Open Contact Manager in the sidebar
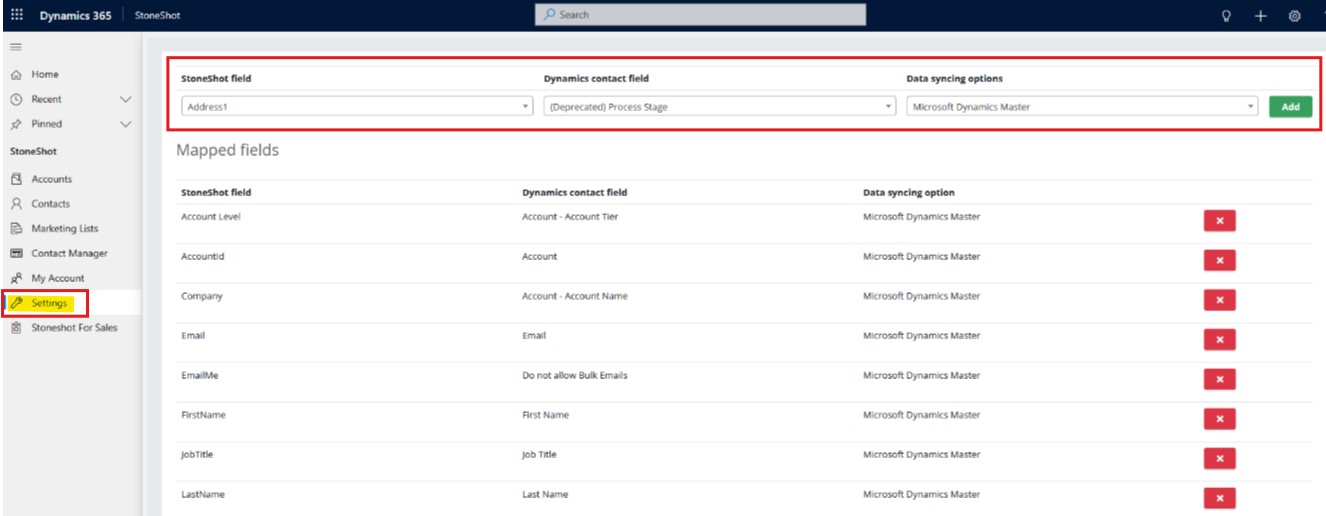Viewport: 1326px width, 516px height. click(69, 254)
